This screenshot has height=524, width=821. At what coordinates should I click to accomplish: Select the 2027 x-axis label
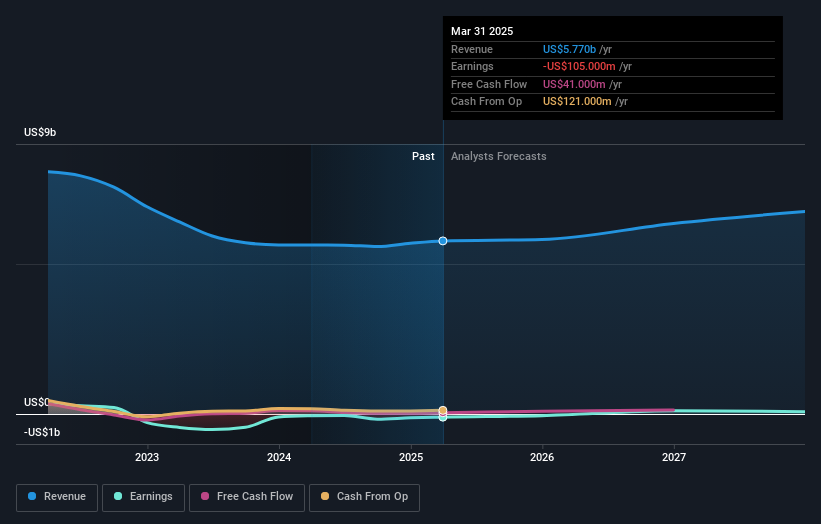[674, 457]
